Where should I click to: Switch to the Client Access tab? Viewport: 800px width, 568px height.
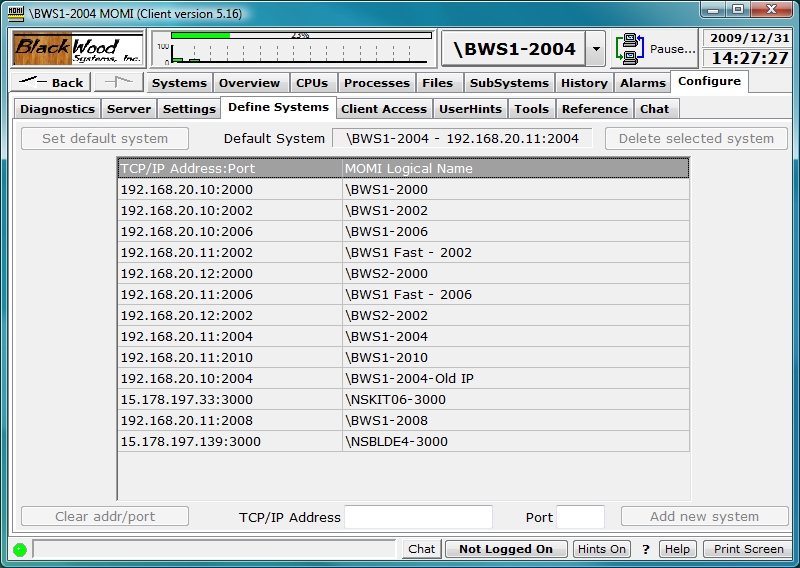[x=383, y=109]
